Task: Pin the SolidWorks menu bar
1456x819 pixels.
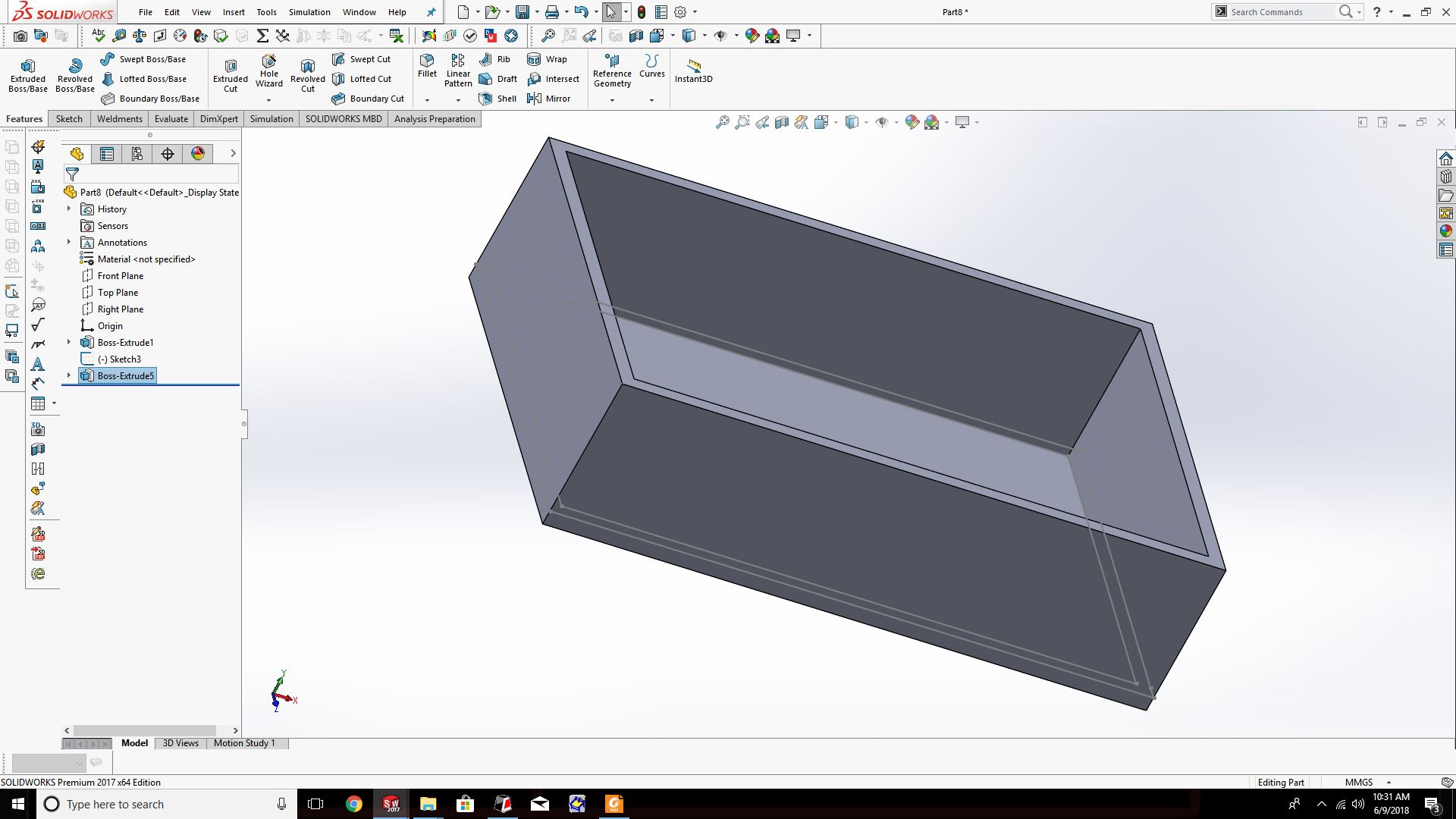Action: pyautogui.click(x=431, y=12)
